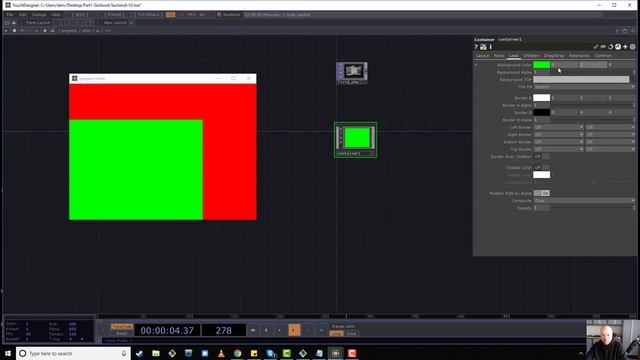Set range limit to Once

coord(351,333)
